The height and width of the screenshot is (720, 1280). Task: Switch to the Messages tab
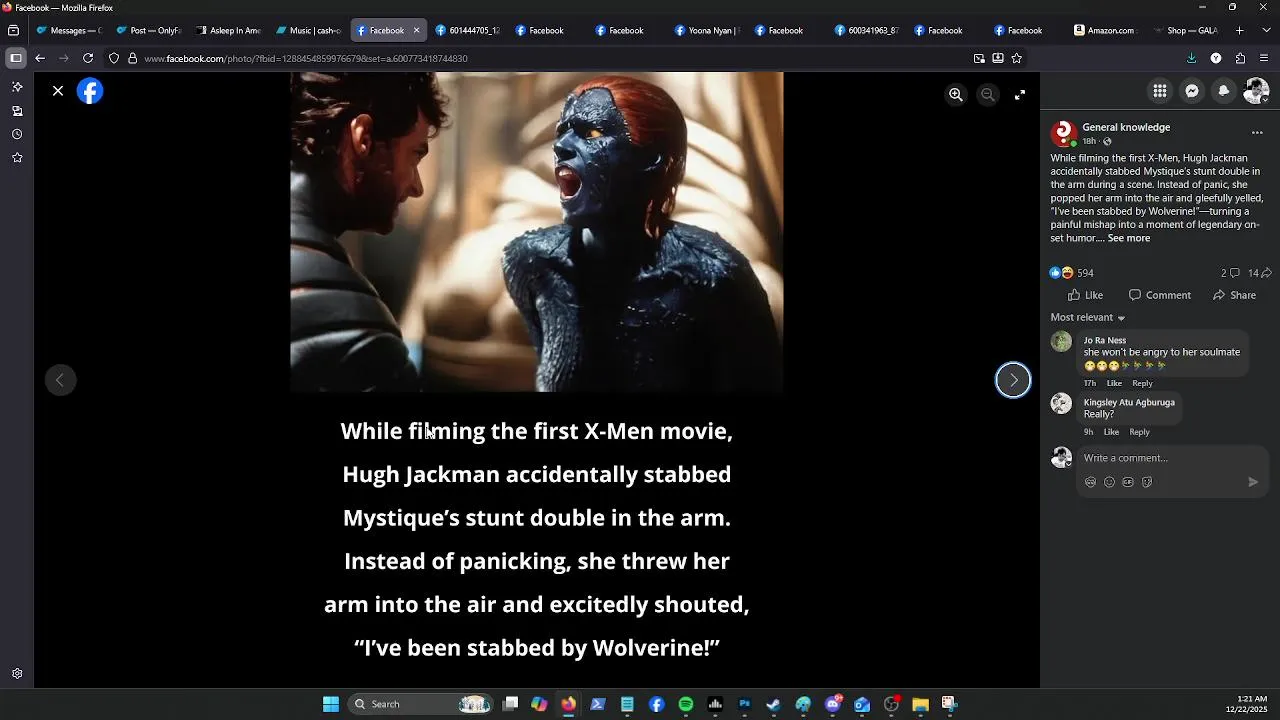68,30
